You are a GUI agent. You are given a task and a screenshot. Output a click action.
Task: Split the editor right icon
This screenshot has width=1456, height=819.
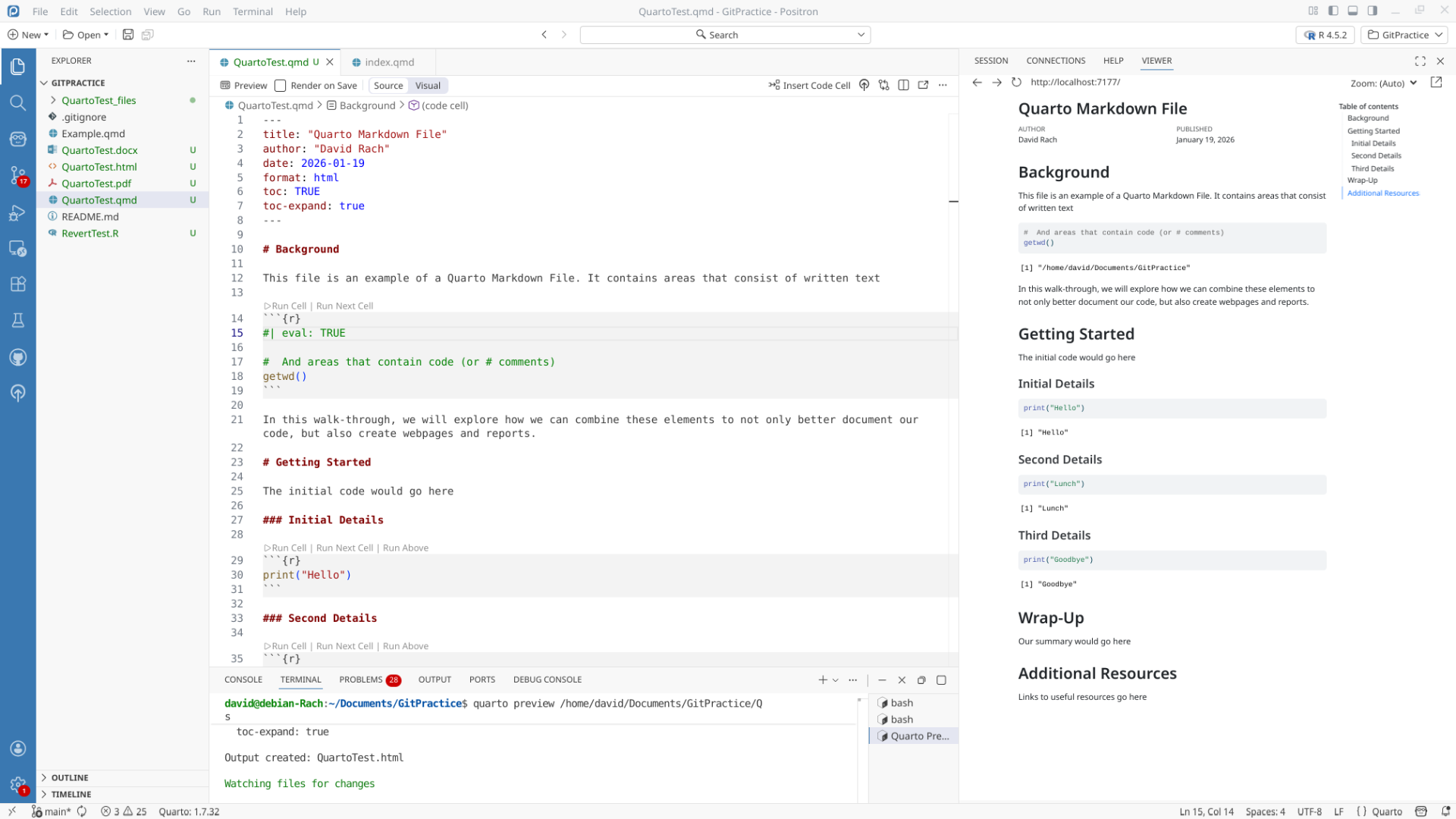(903, 85)
